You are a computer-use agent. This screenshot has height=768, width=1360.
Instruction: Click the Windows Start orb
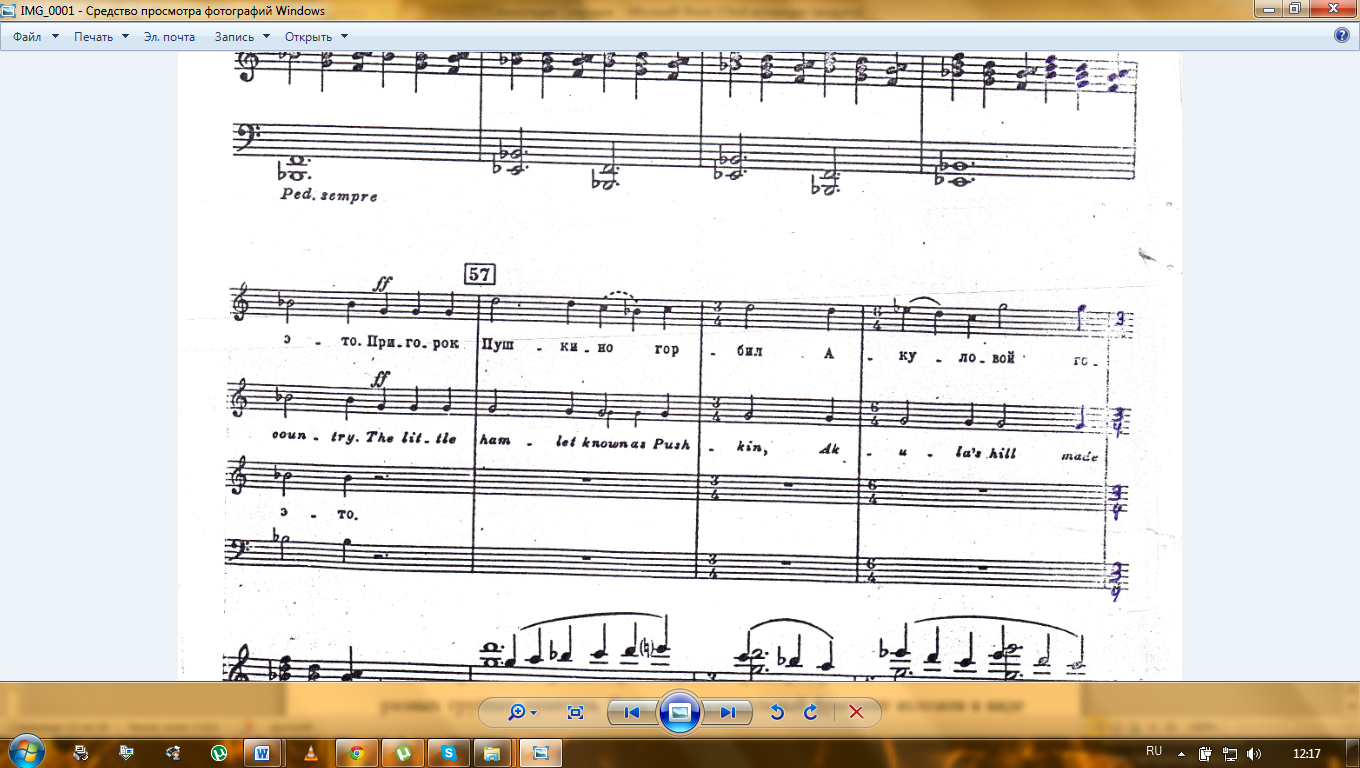(x=28, y=751)
